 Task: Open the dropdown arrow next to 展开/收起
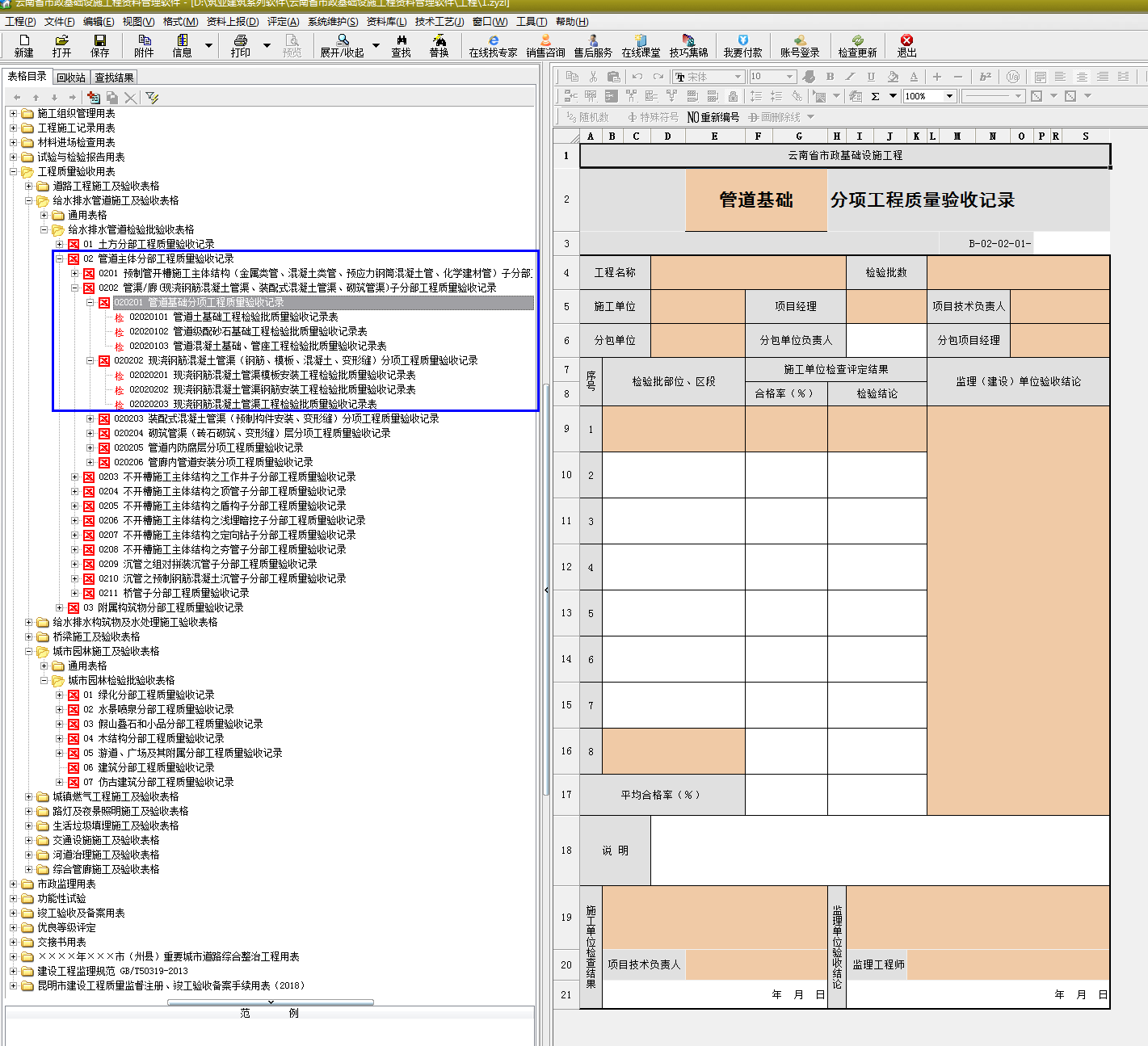pyautogui.click(x=376, y=45)
